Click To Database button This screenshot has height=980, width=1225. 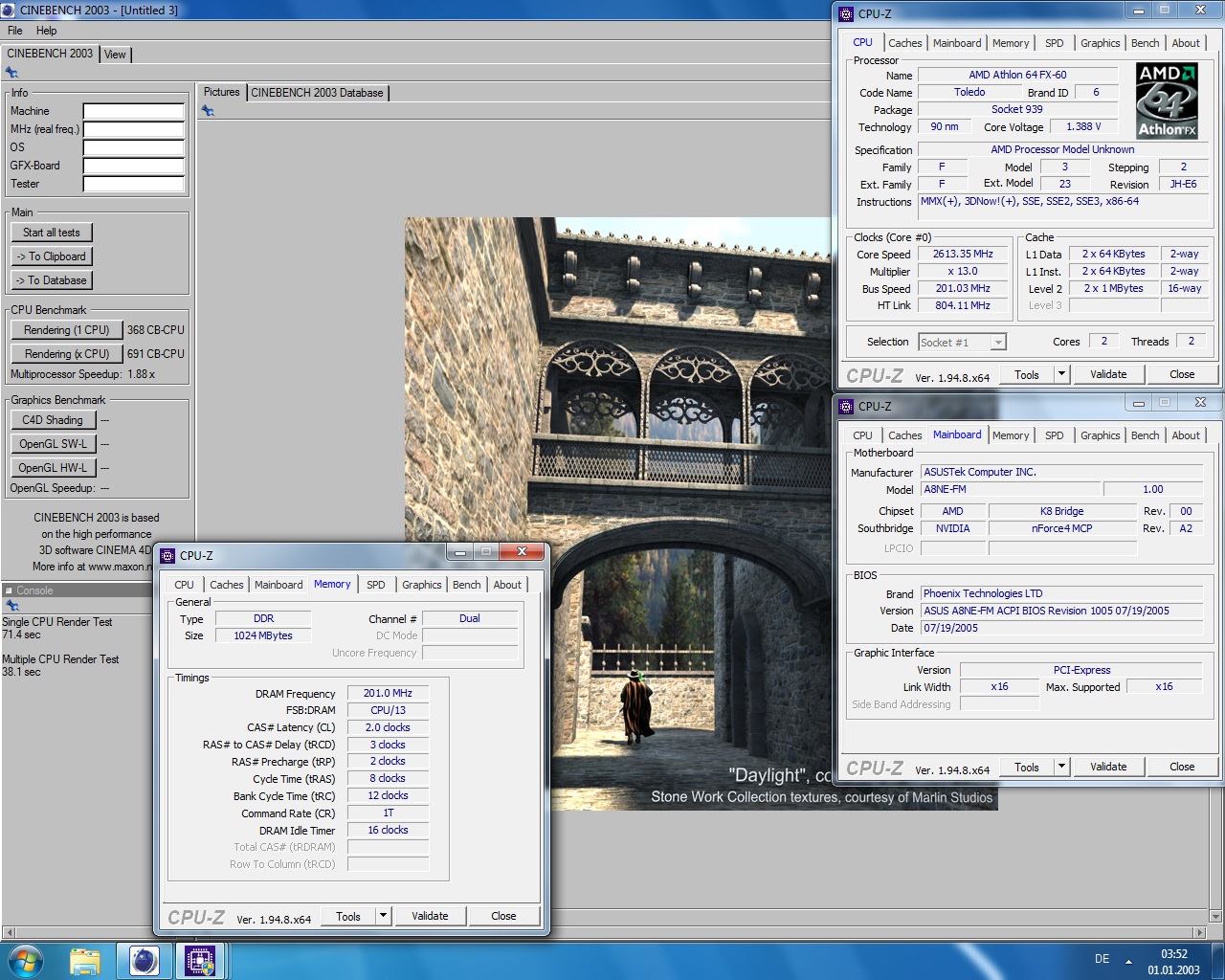coord(52,280)
